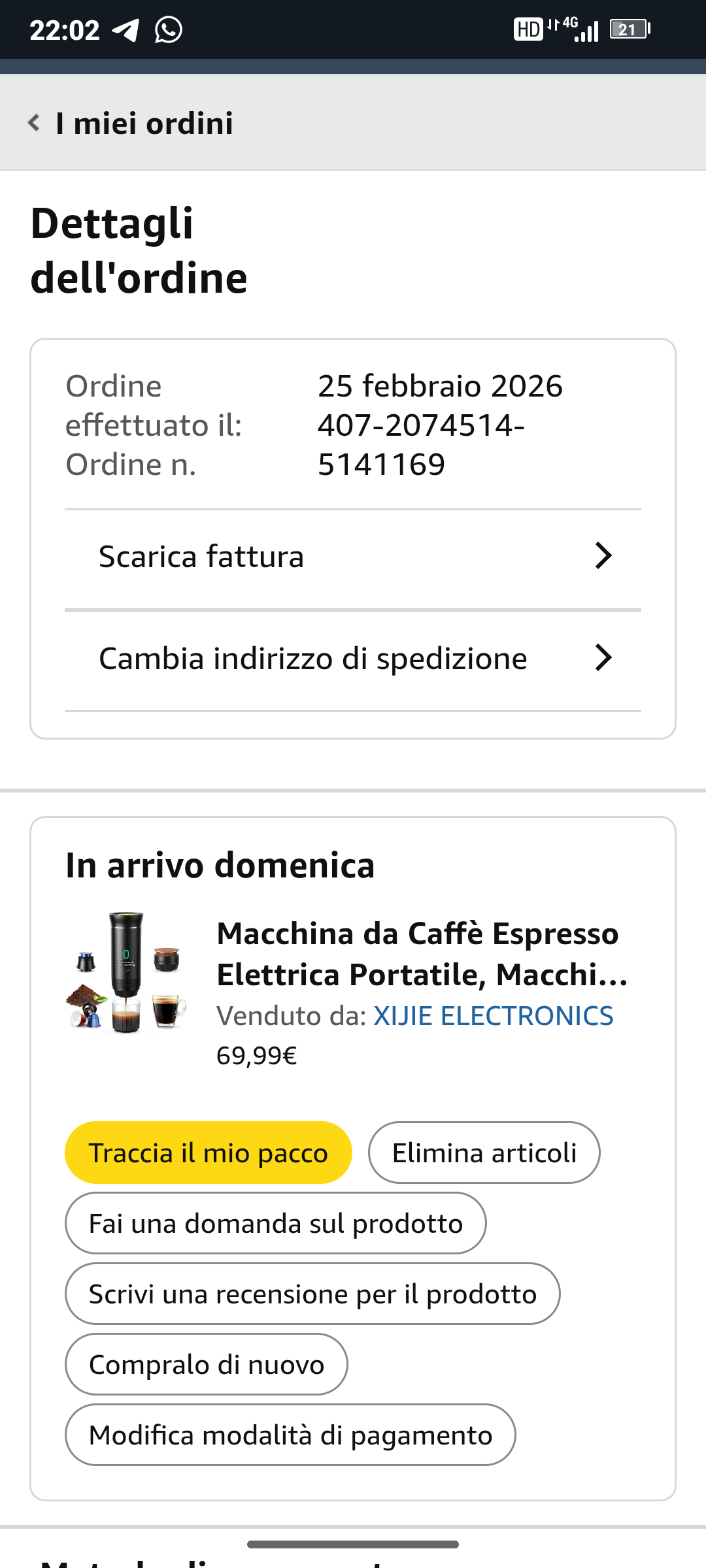706x1568 pixels.
Task: Write a review via Scrivi una recensione
Action: pyautogui.click(x=312, y=1294)
